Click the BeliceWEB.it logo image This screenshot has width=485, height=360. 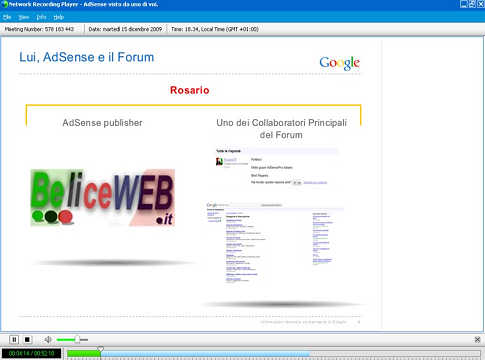click(x=103, y=198)
